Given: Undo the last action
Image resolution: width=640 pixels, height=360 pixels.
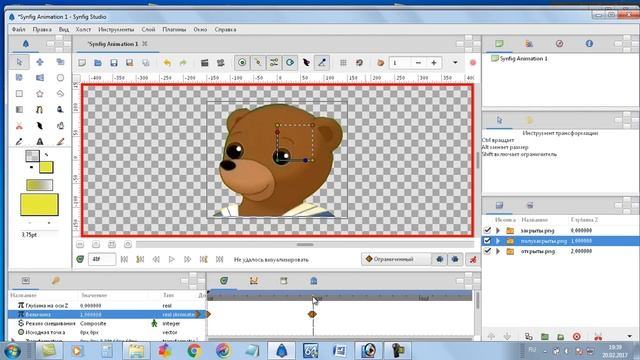Looking at the screenshot, I should tap(167, 63).
